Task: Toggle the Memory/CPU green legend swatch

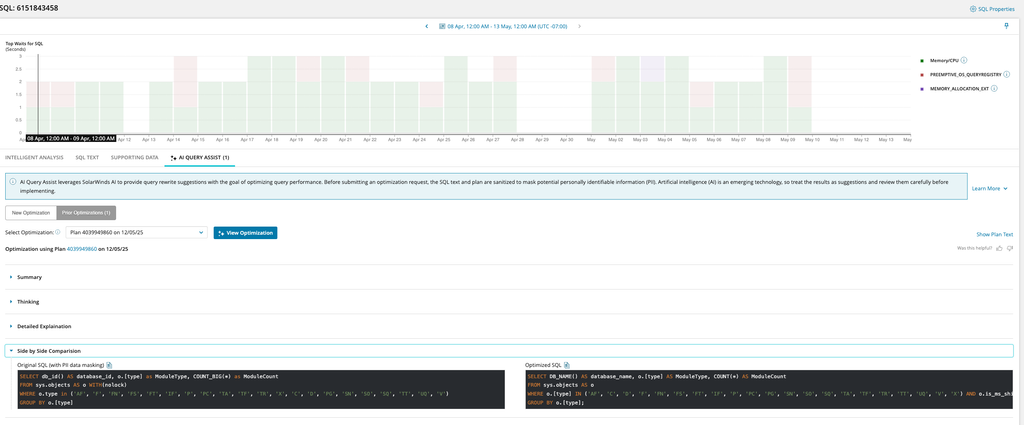Action: tap(921, 60)
